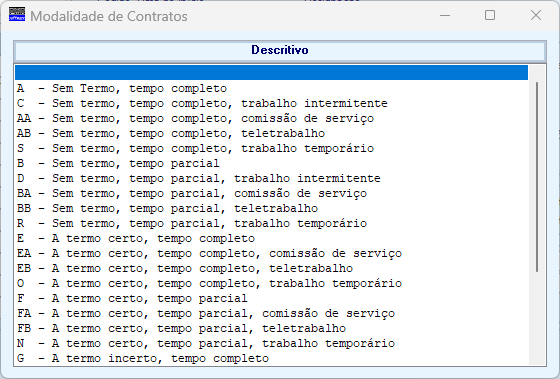Select 'S' trabalho temporário full-time entry
The width and height of the screenshot is (560, 379).
tap(271, 148)
